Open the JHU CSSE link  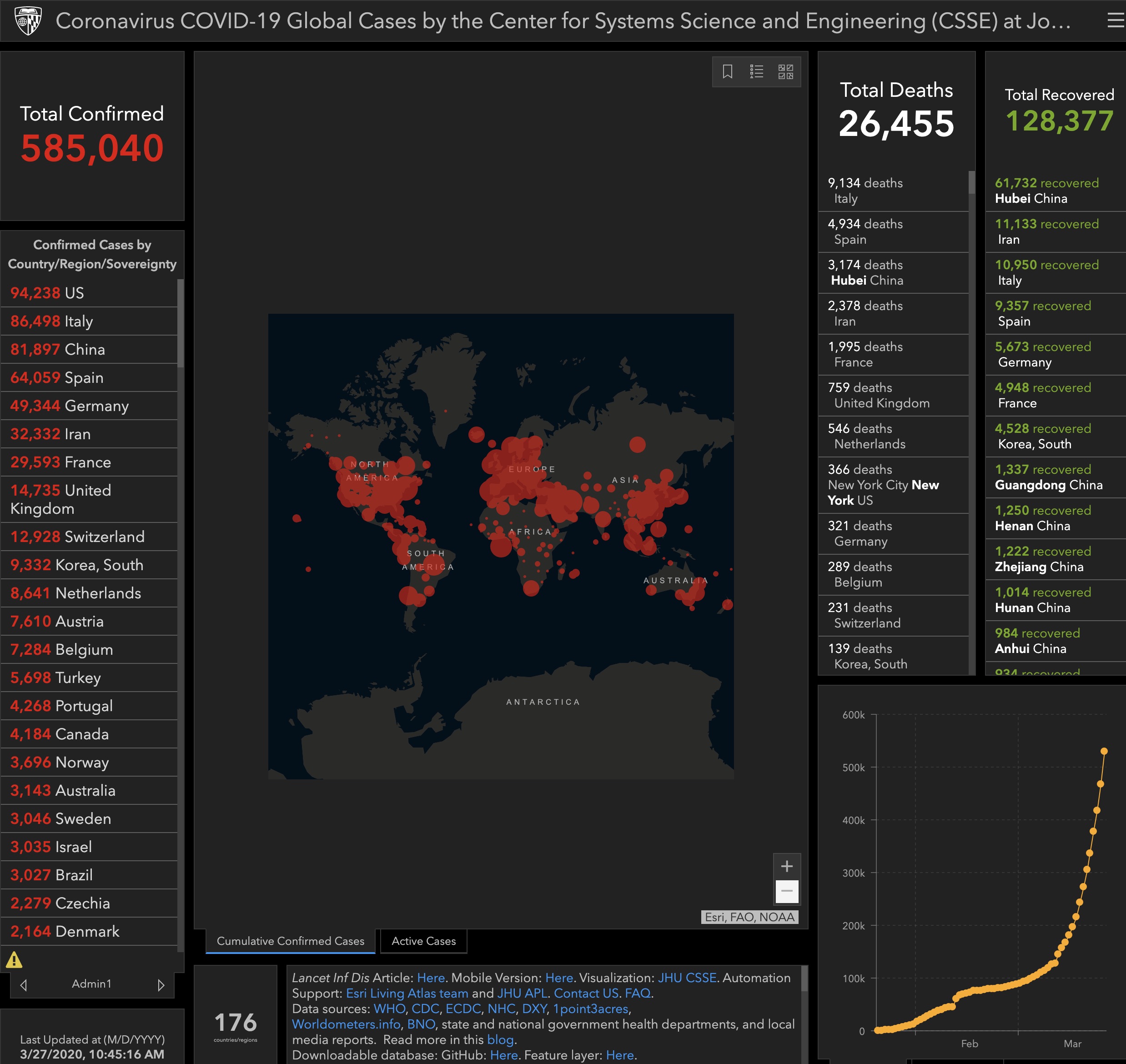pos(687,978)
